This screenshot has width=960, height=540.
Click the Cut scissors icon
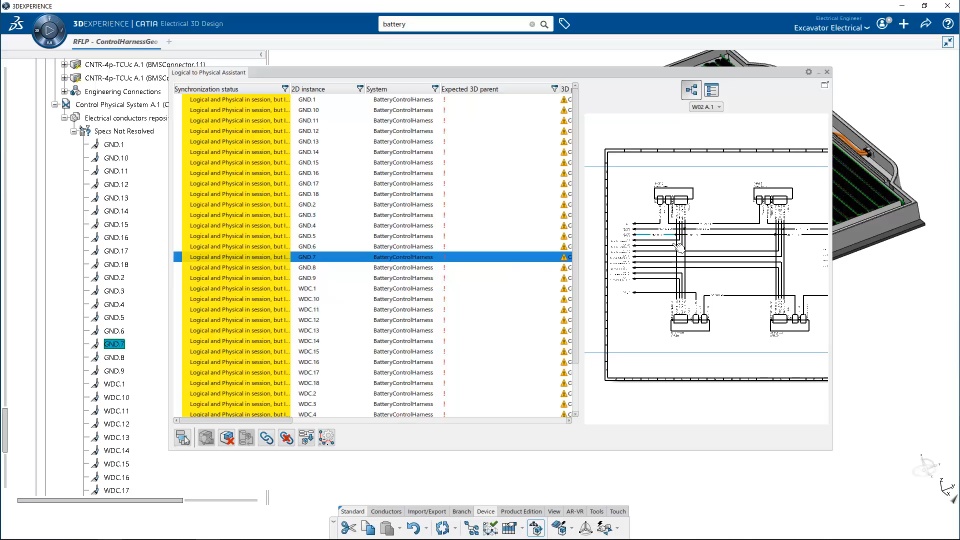[348, 528]
